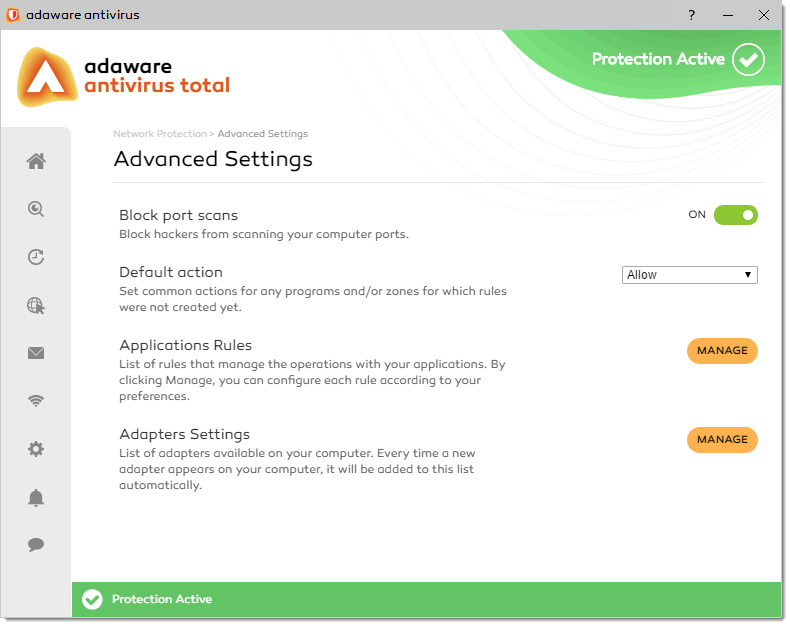790x626 pixels.
Task: Click the checkmark icon in bottom status bar
Action: click(x=92, y=599)
